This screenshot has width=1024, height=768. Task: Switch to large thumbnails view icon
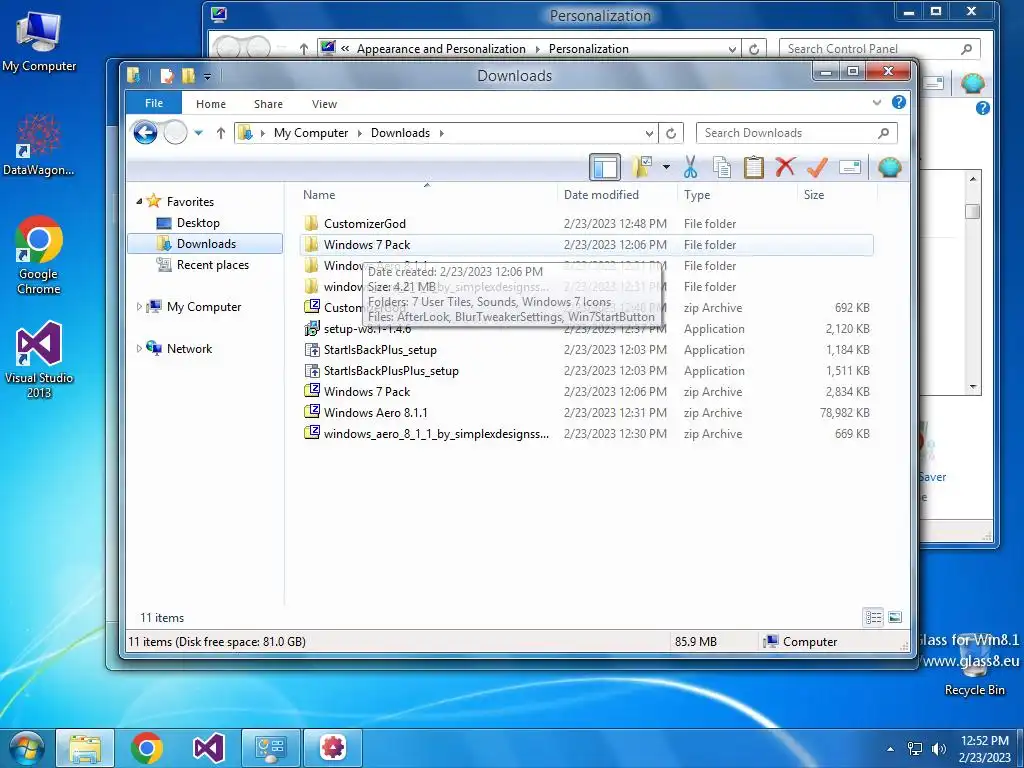(895, 617)
